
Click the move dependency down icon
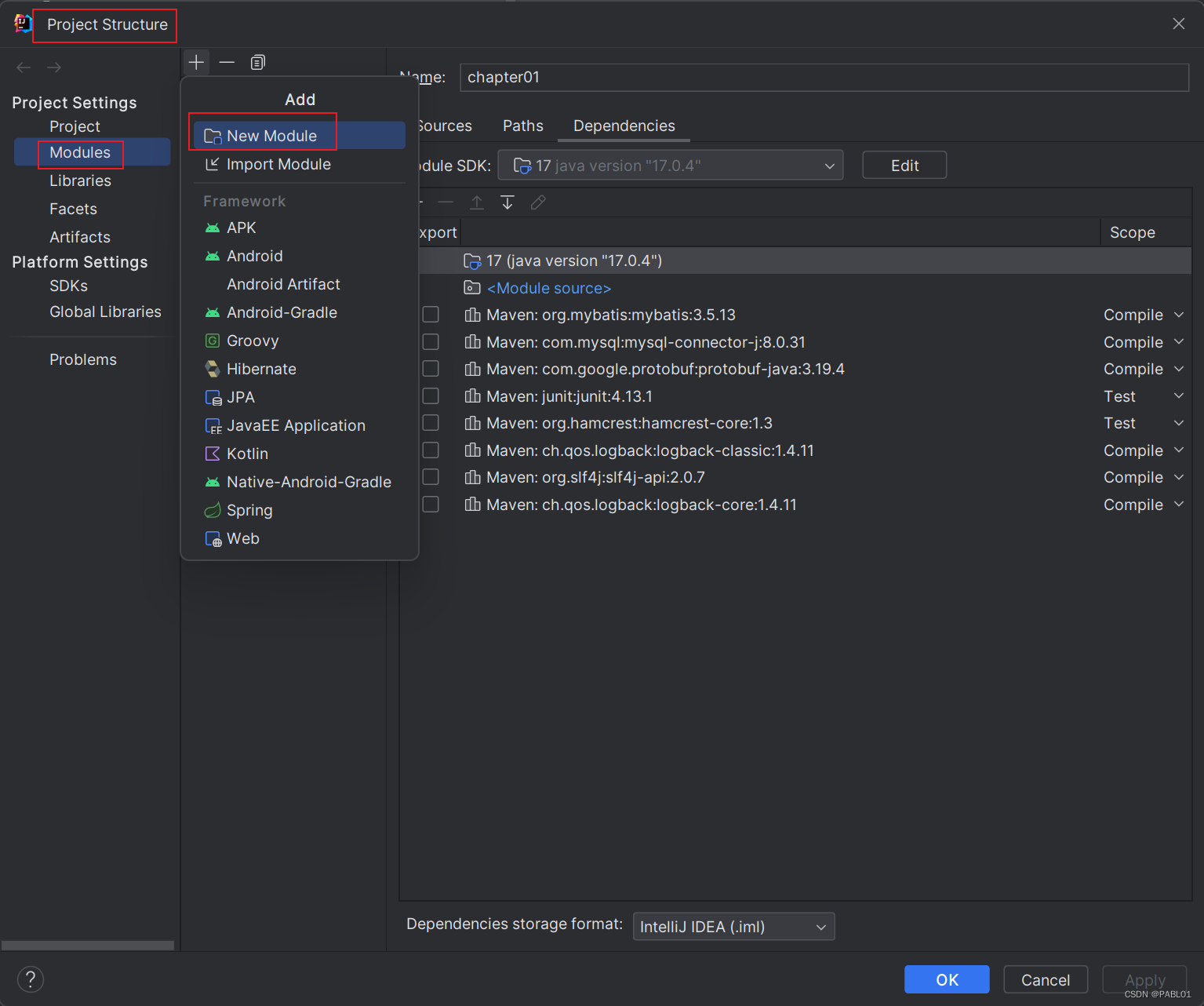pyautogui.click(x=507, y=202)
